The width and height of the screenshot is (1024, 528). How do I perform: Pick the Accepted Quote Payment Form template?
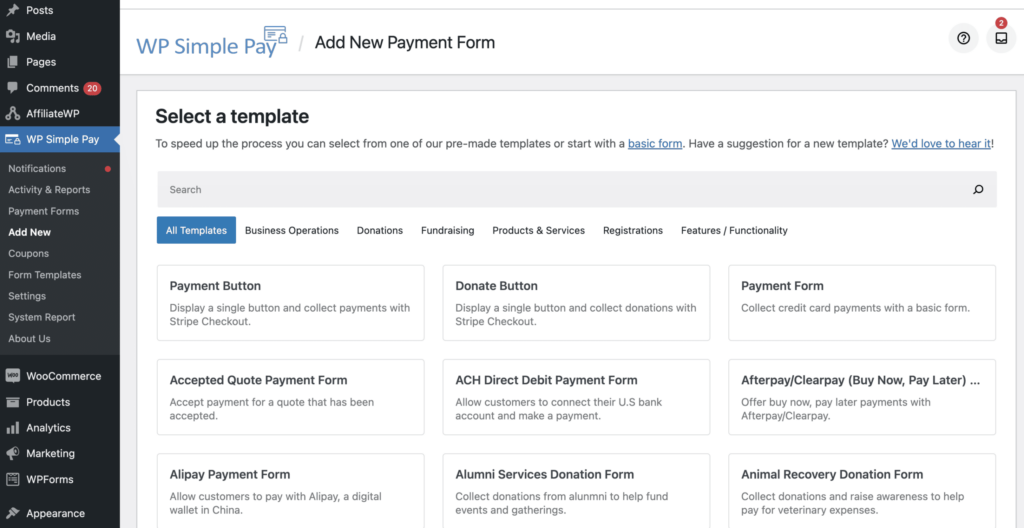(x=291, y=397)
